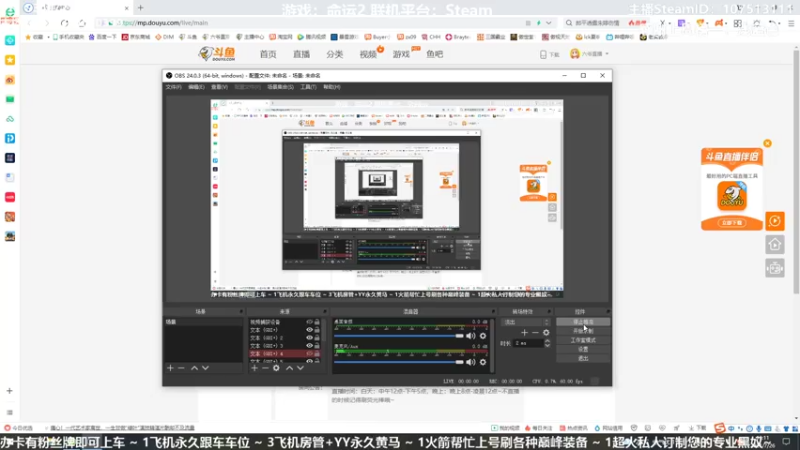The image size is (800, 450).
Task: Click the Douyu logo in the page header
Action: [217, 54]
